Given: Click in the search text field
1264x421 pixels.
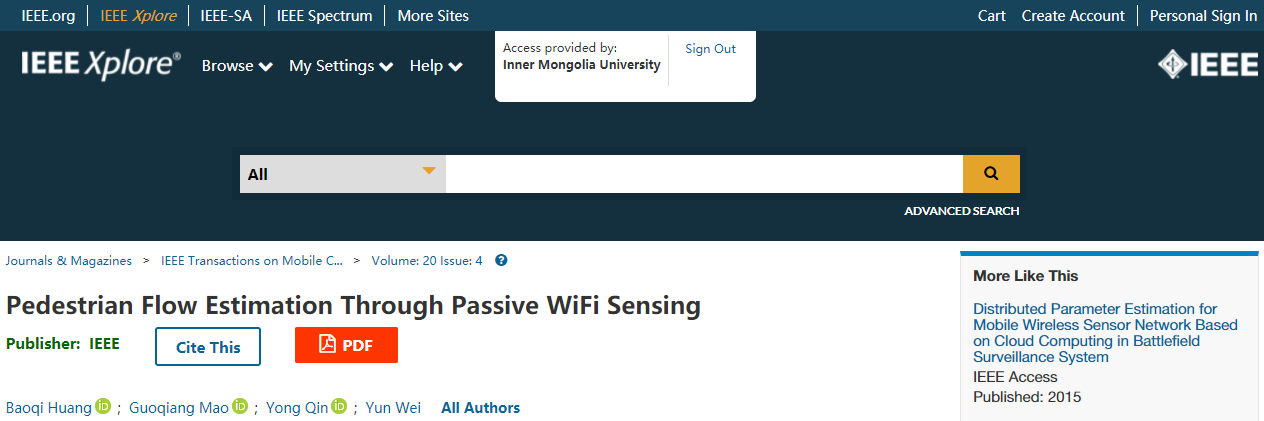Looking at the screenshot, I should [704, 173].
